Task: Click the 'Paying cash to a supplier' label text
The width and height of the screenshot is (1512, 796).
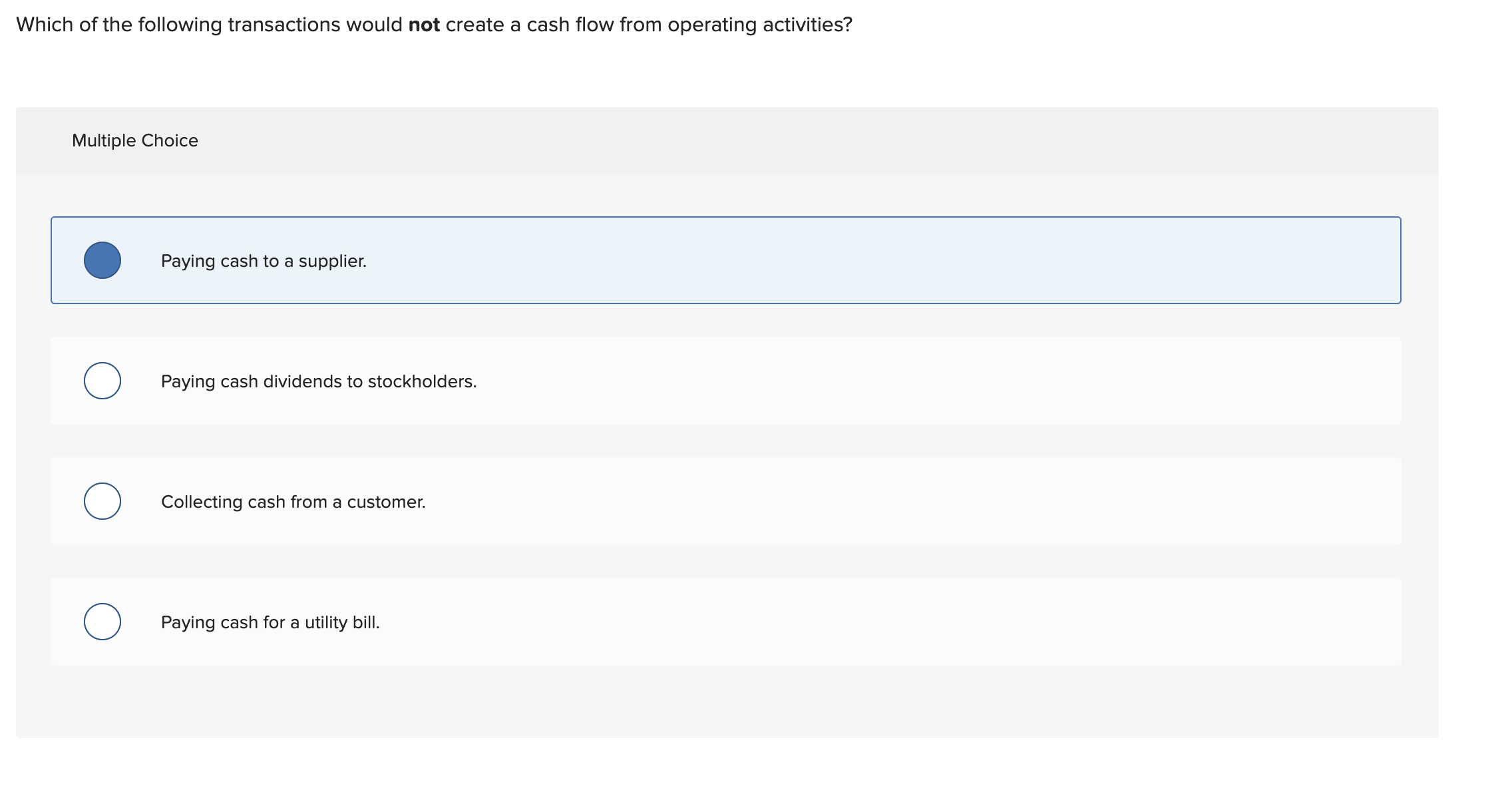Action: [264, 260]
